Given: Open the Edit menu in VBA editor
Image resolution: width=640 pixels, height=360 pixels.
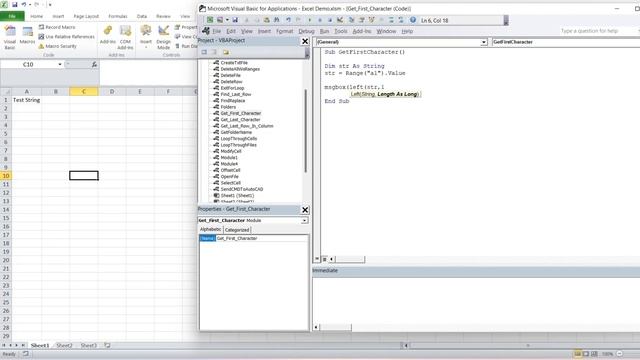Looking at the screenshot, I should [x=231, y=31].
